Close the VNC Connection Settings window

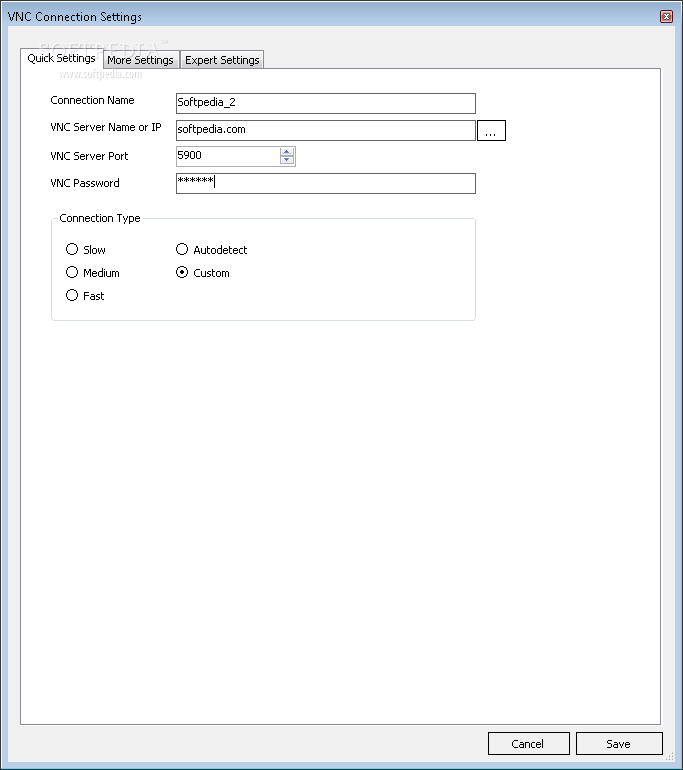pyautogui.click(x=666, y=17)
